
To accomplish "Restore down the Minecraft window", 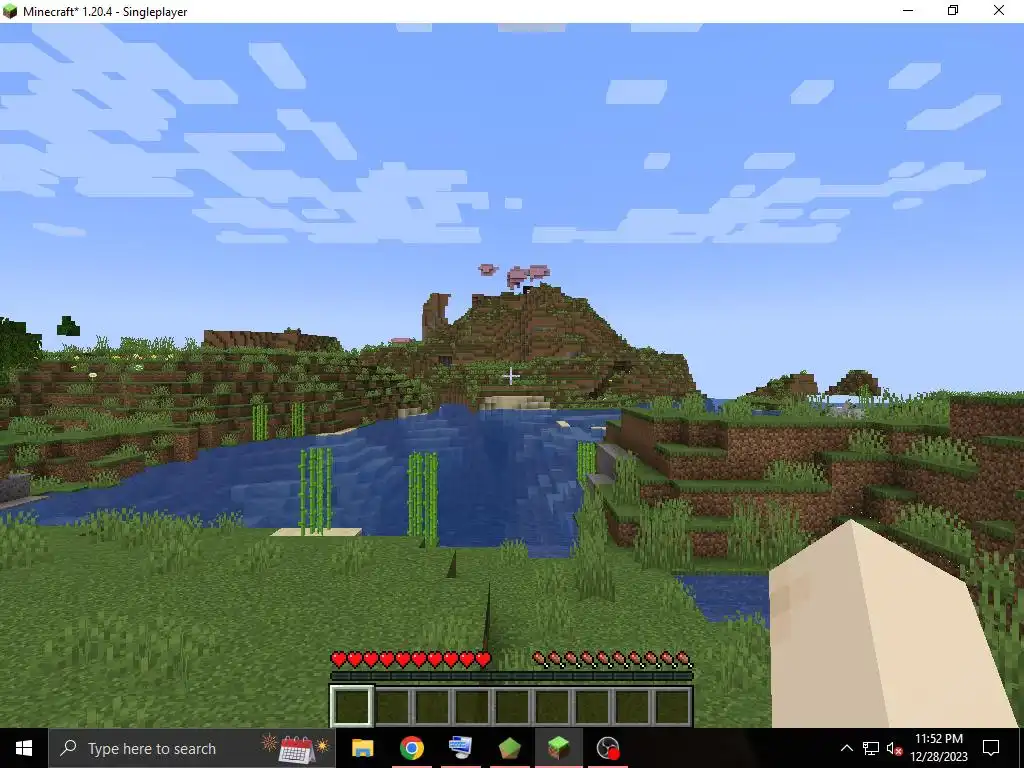I will pos(953,11).
